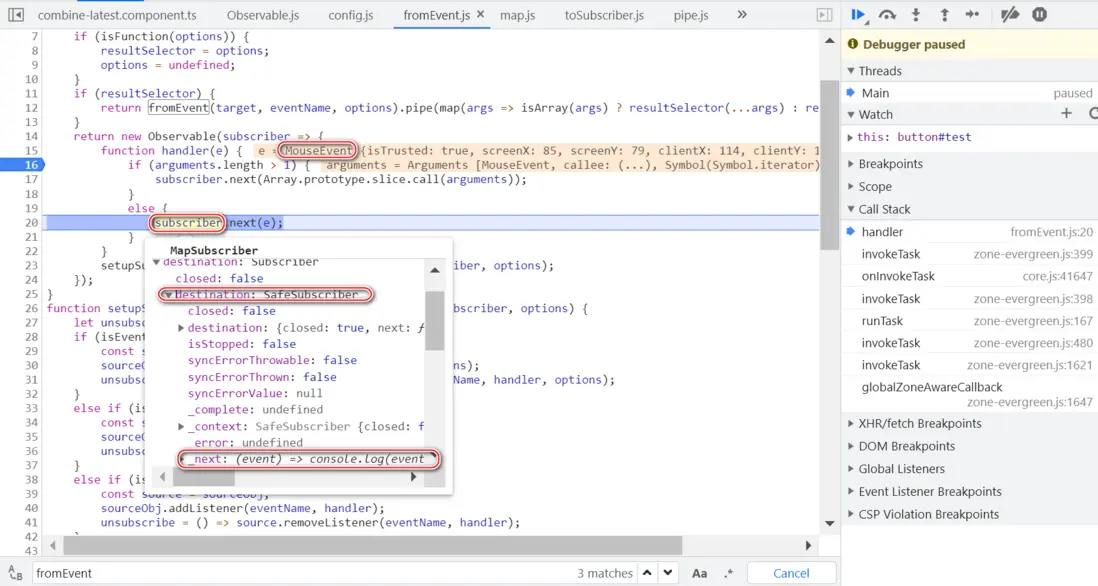Step out of current function
Screen dimensions: 1098x586
pos(944,14)
